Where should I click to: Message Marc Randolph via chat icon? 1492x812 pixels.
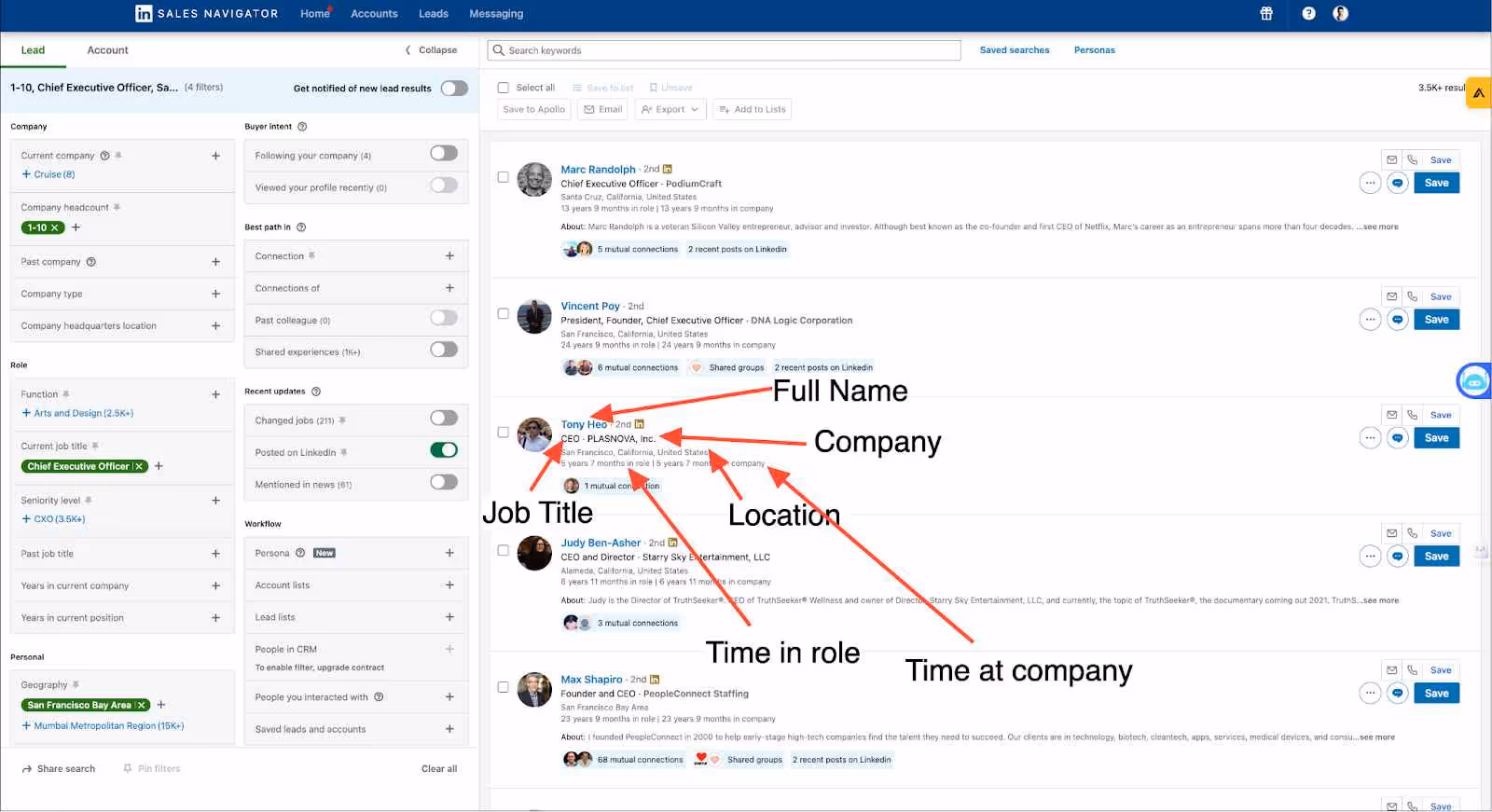(1397, 183)
